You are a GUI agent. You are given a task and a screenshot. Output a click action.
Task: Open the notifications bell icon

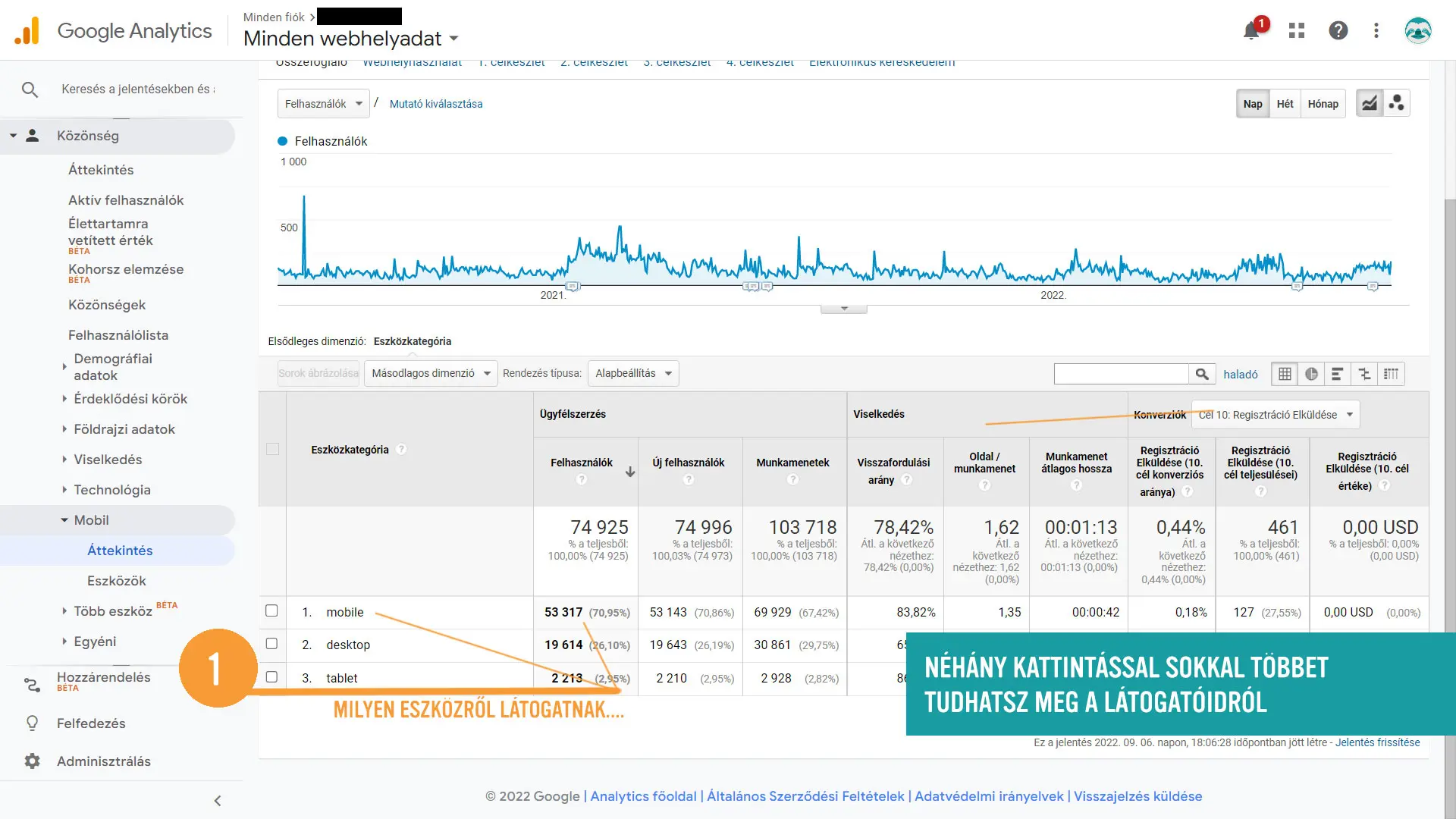pyautogui.click(x=1251, y=31)
